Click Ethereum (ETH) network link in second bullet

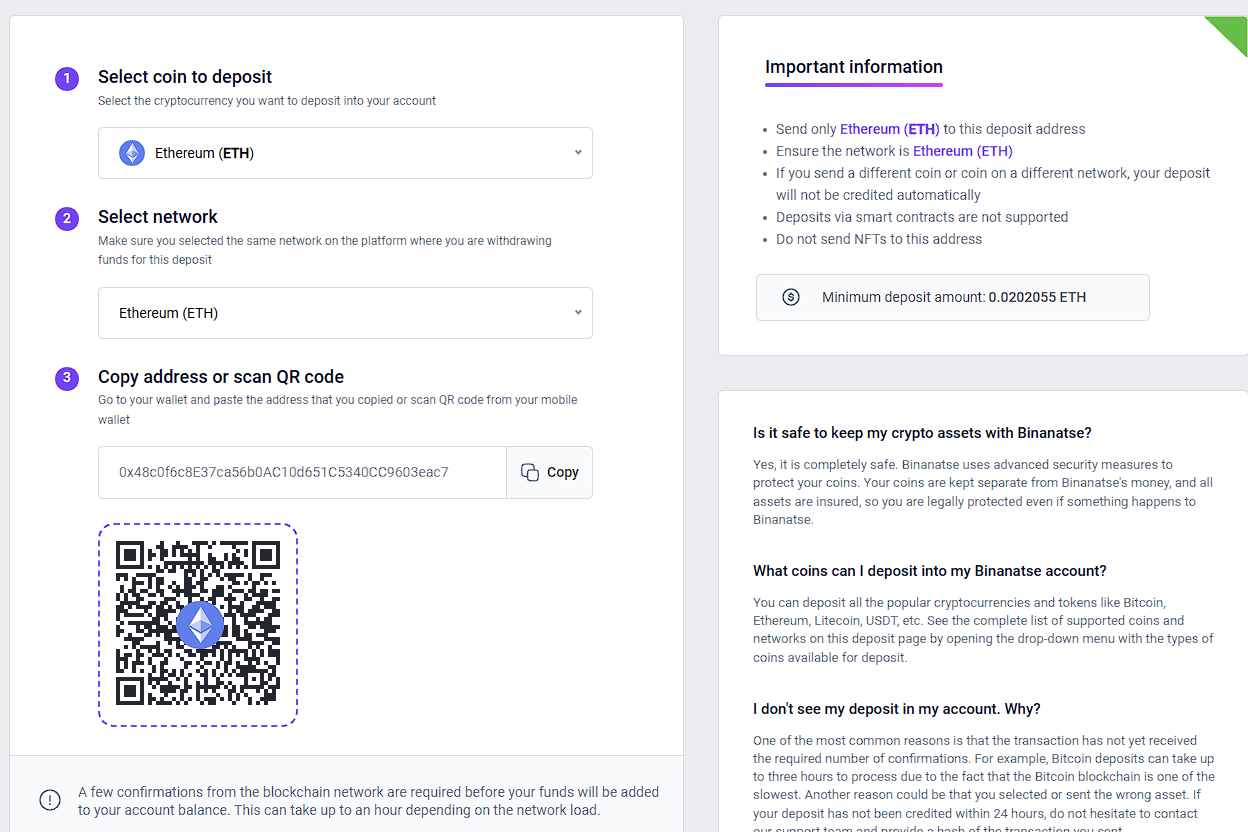pyautogui.click(x=962, y=151)
